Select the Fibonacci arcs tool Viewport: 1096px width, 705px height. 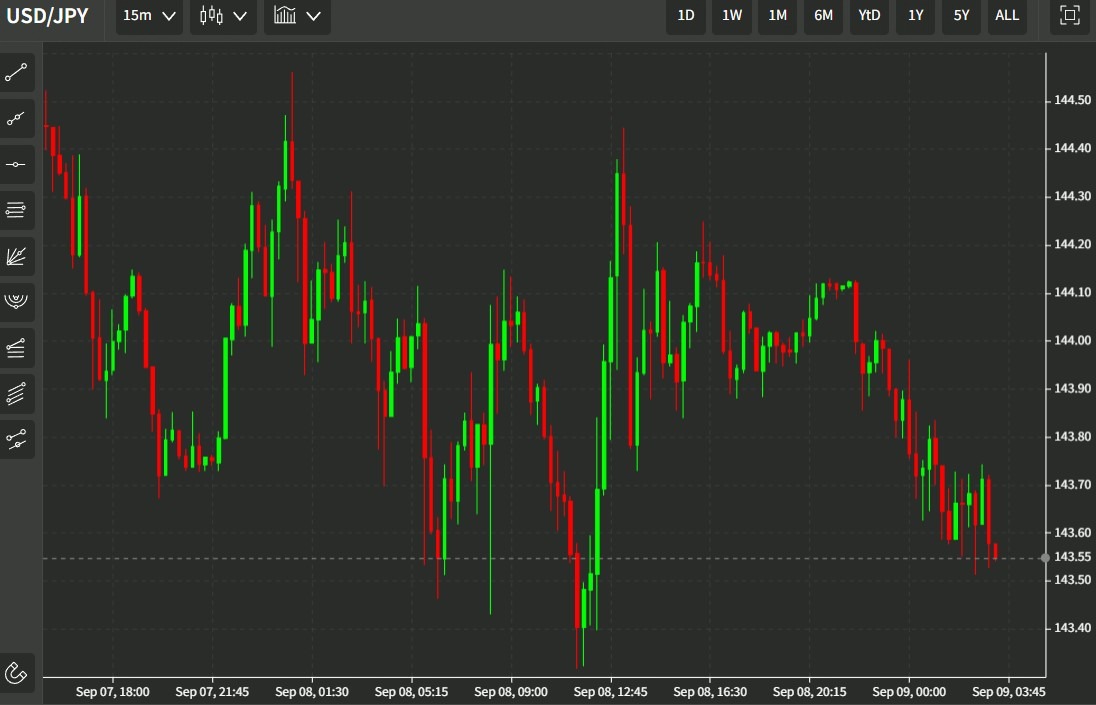pyautogui.click(x=17, y=301)
